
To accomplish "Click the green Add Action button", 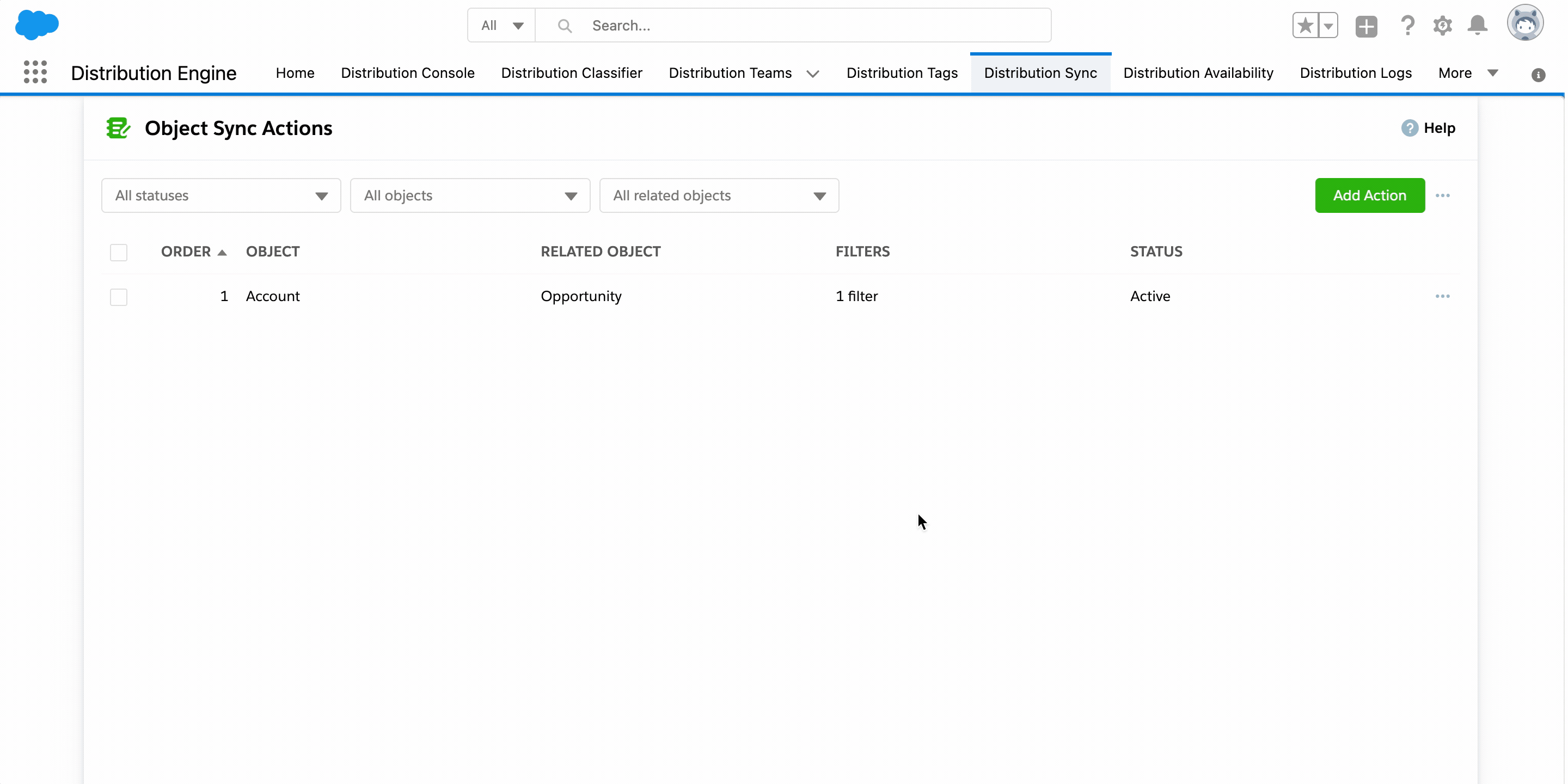I will 1370,195.
